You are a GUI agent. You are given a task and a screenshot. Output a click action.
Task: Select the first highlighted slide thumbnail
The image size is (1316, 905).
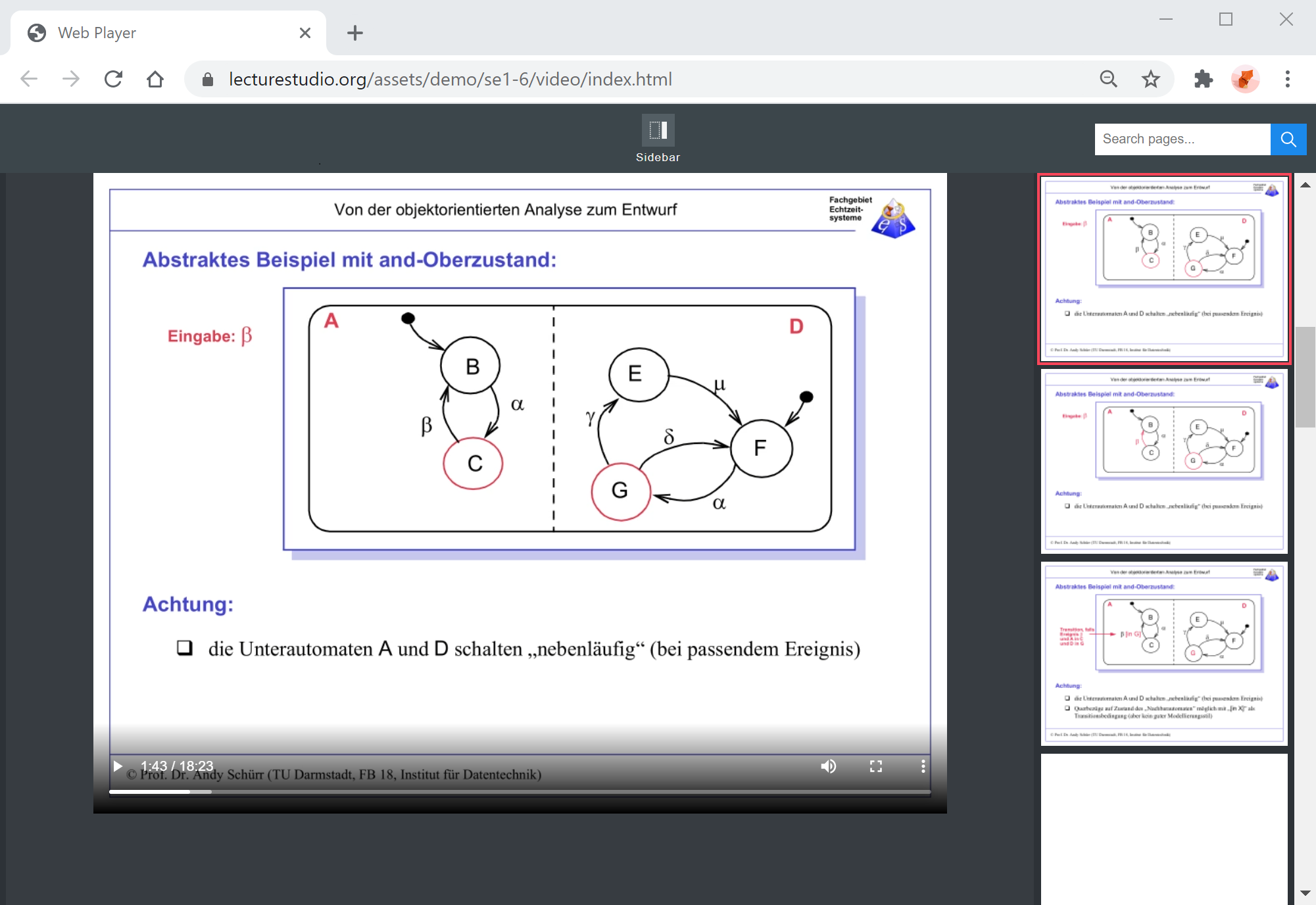[x=1164, y=269]
